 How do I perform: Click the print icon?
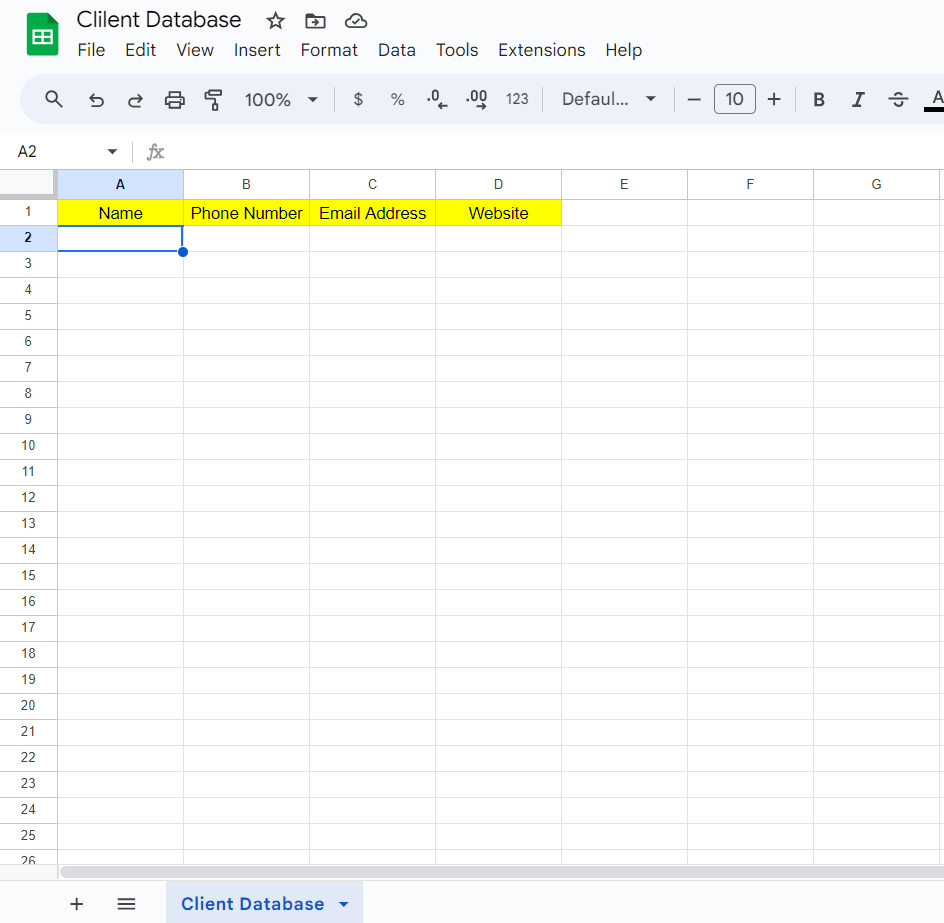click(x=175, y=99)
